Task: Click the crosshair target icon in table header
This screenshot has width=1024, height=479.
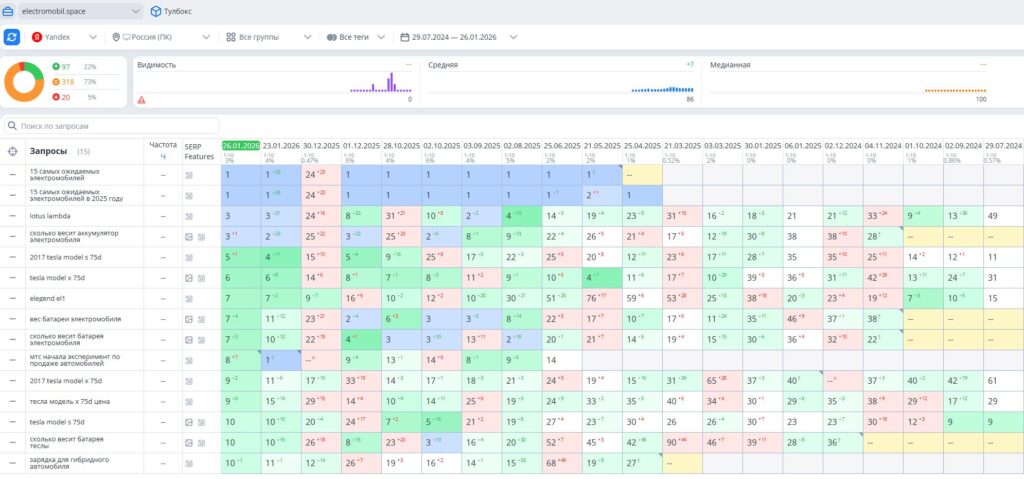Action: click(x=12, y=151)
